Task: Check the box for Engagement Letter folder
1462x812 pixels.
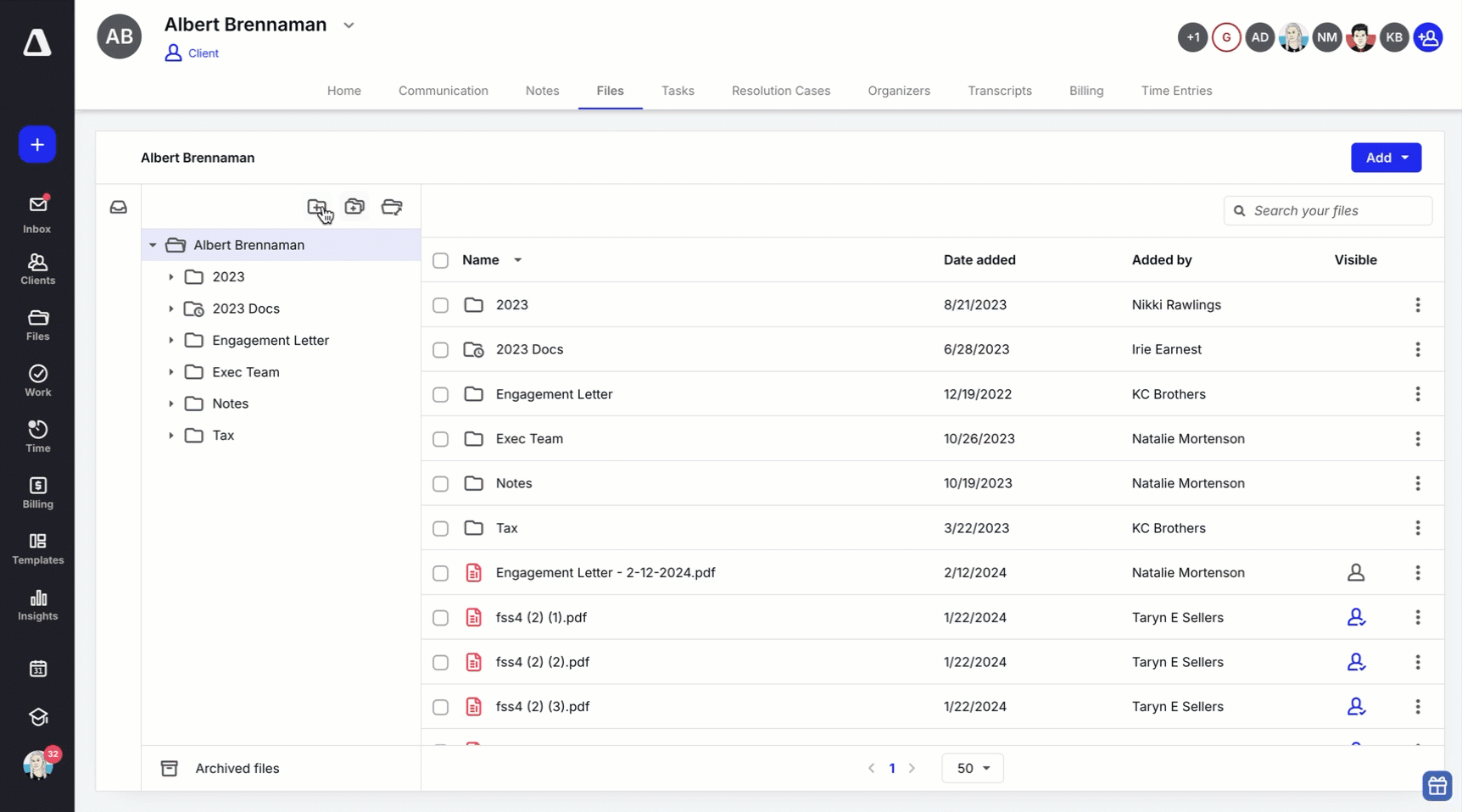Action: tap(440, 394)
